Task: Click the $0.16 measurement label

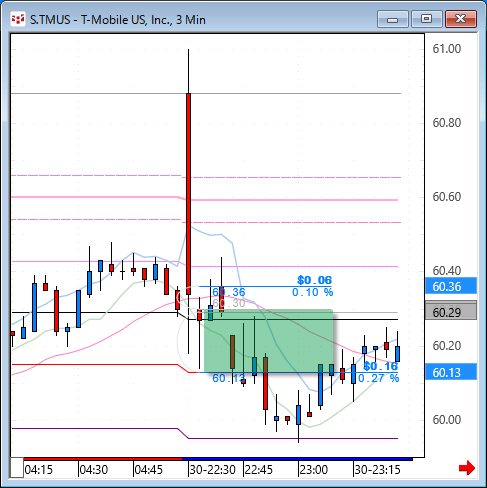Action: tap(381, 366)
